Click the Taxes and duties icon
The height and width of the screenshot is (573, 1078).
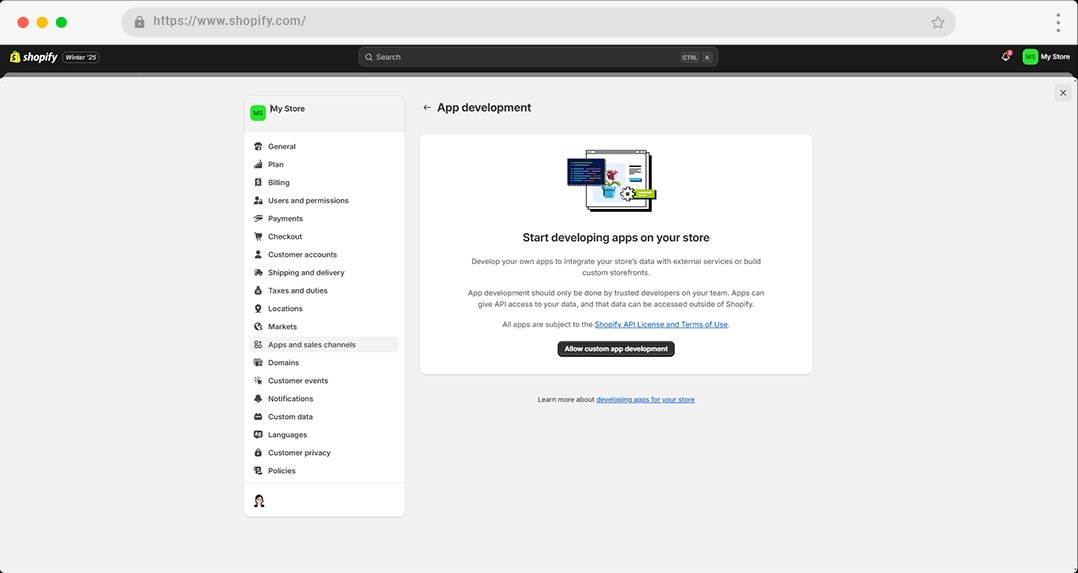point(258,290)
